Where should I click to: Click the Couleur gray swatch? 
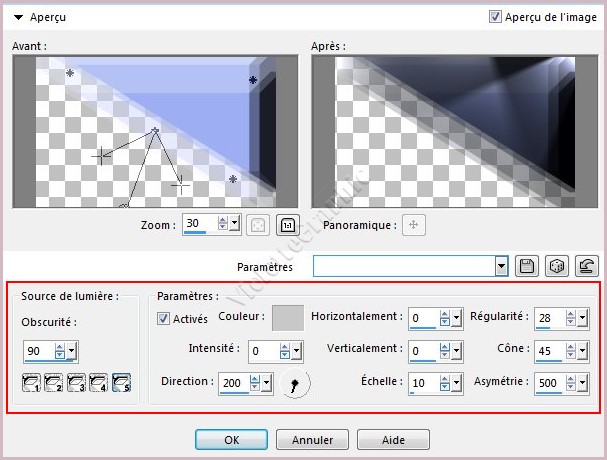pyautogui.click(x=288, y=318)
